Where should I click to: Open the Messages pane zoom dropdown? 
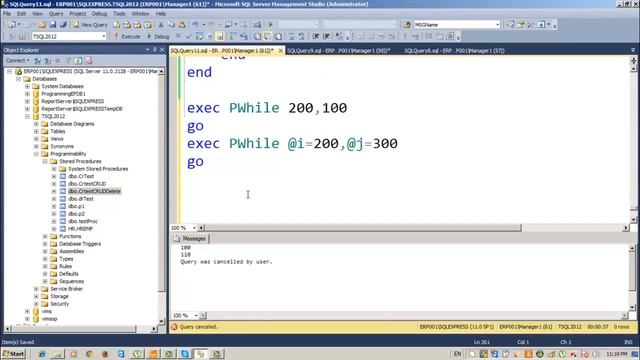pos(196,316)
